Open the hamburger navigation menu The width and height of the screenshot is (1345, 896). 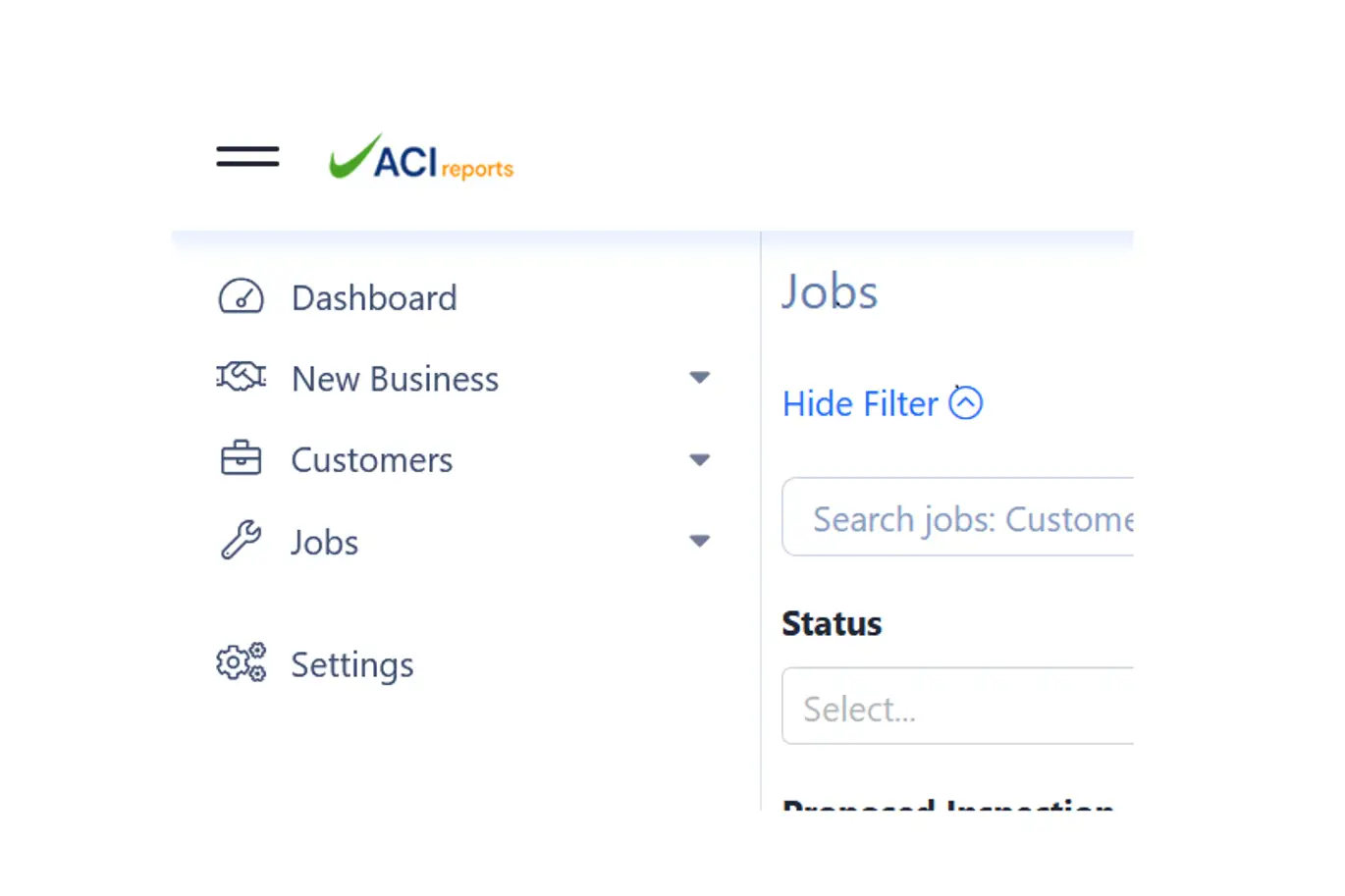tap(247, 157)
